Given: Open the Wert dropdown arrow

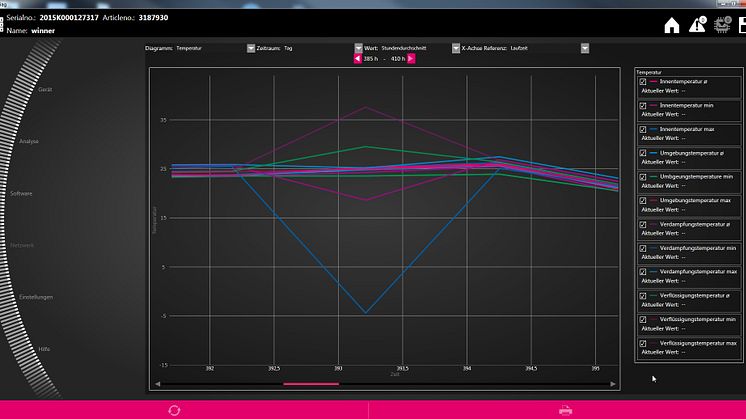Looking at the screenshot, I should 456,48.
